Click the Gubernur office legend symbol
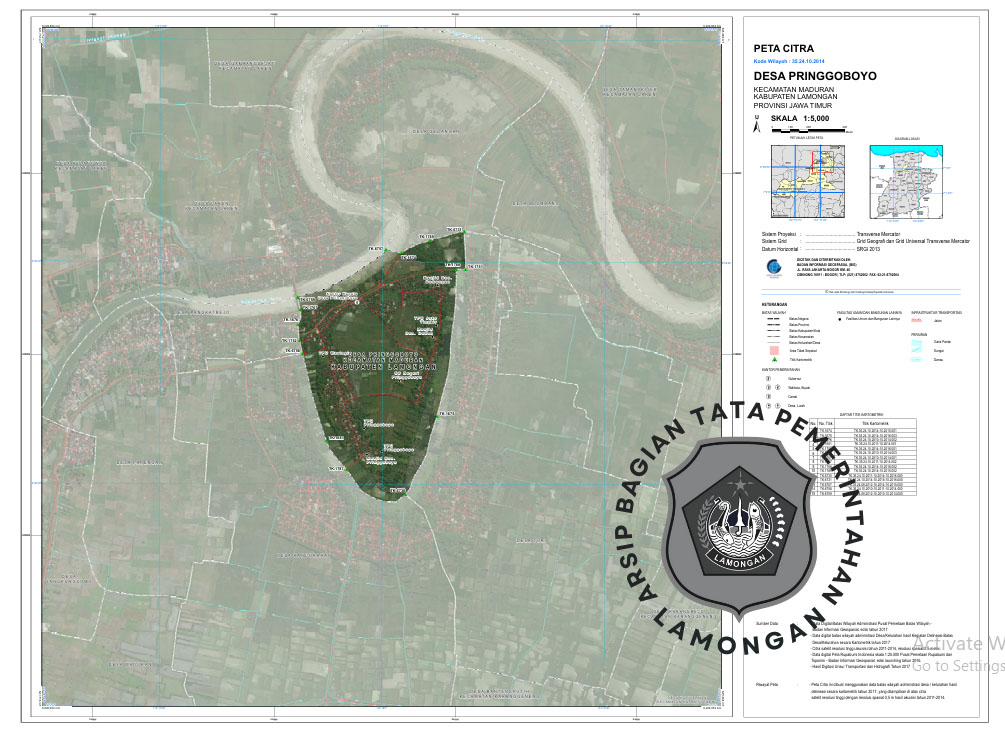The image size is (1005, 734). [x=768, y=380]
